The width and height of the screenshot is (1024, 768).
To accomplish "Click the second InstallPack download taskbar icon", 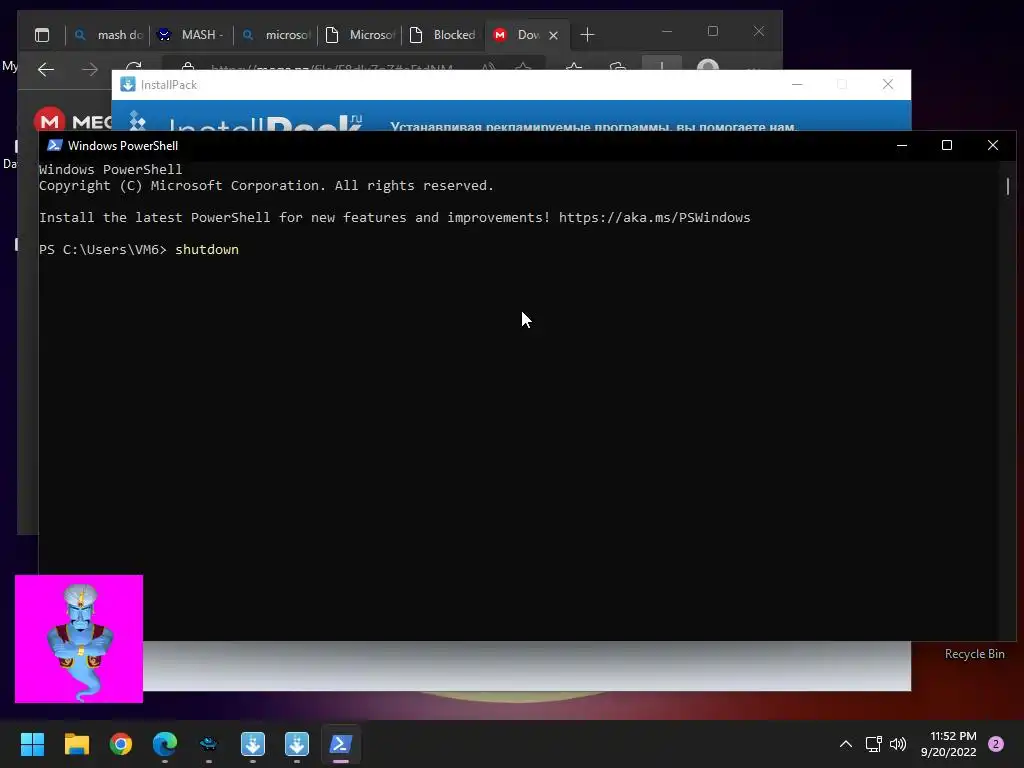I will click(x=297, y=744).
